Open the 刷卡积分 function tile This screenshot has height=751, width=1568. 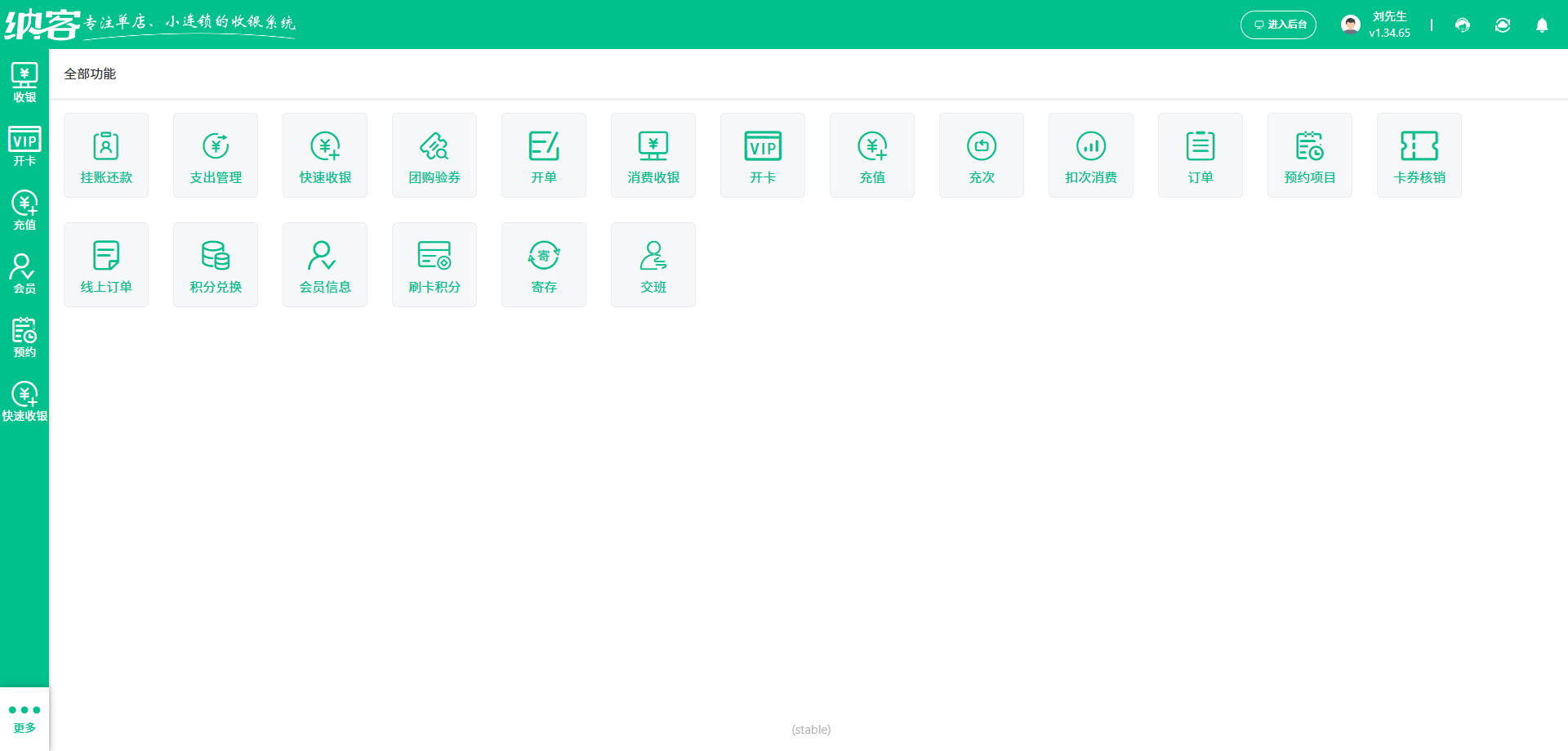click(x=434, y=265)
